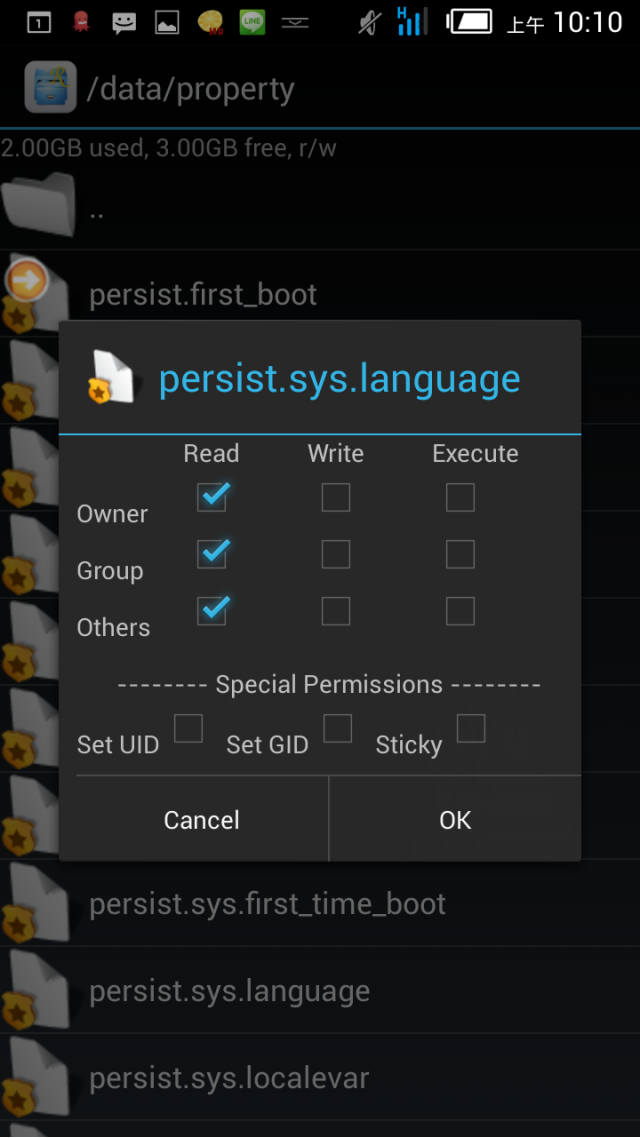640x1138 pixels.
Task: Cancel the permissions dialog
Action: tap(202, 819)
